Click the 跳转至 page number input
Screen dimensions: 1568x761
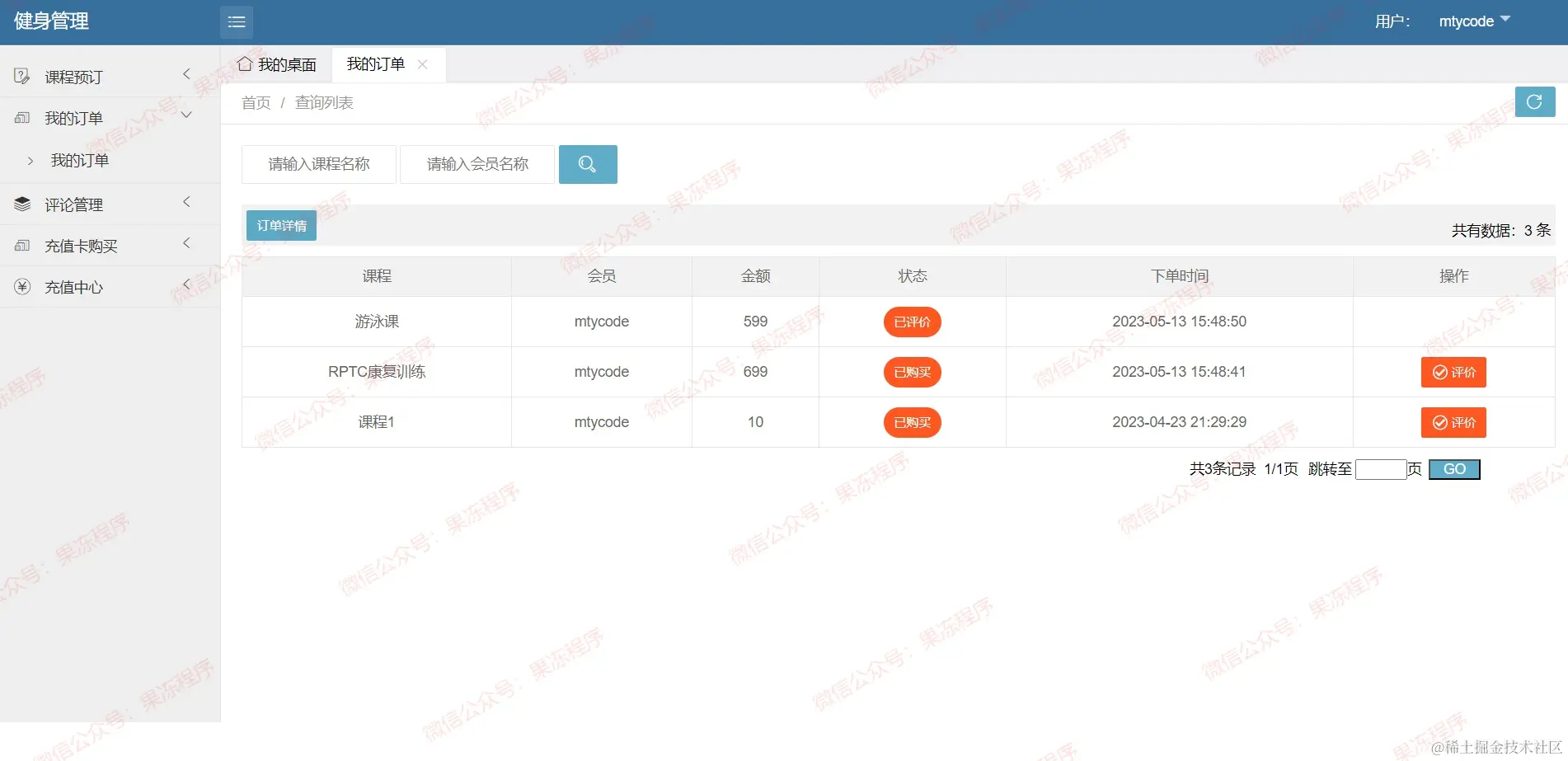coord(1381,469)
